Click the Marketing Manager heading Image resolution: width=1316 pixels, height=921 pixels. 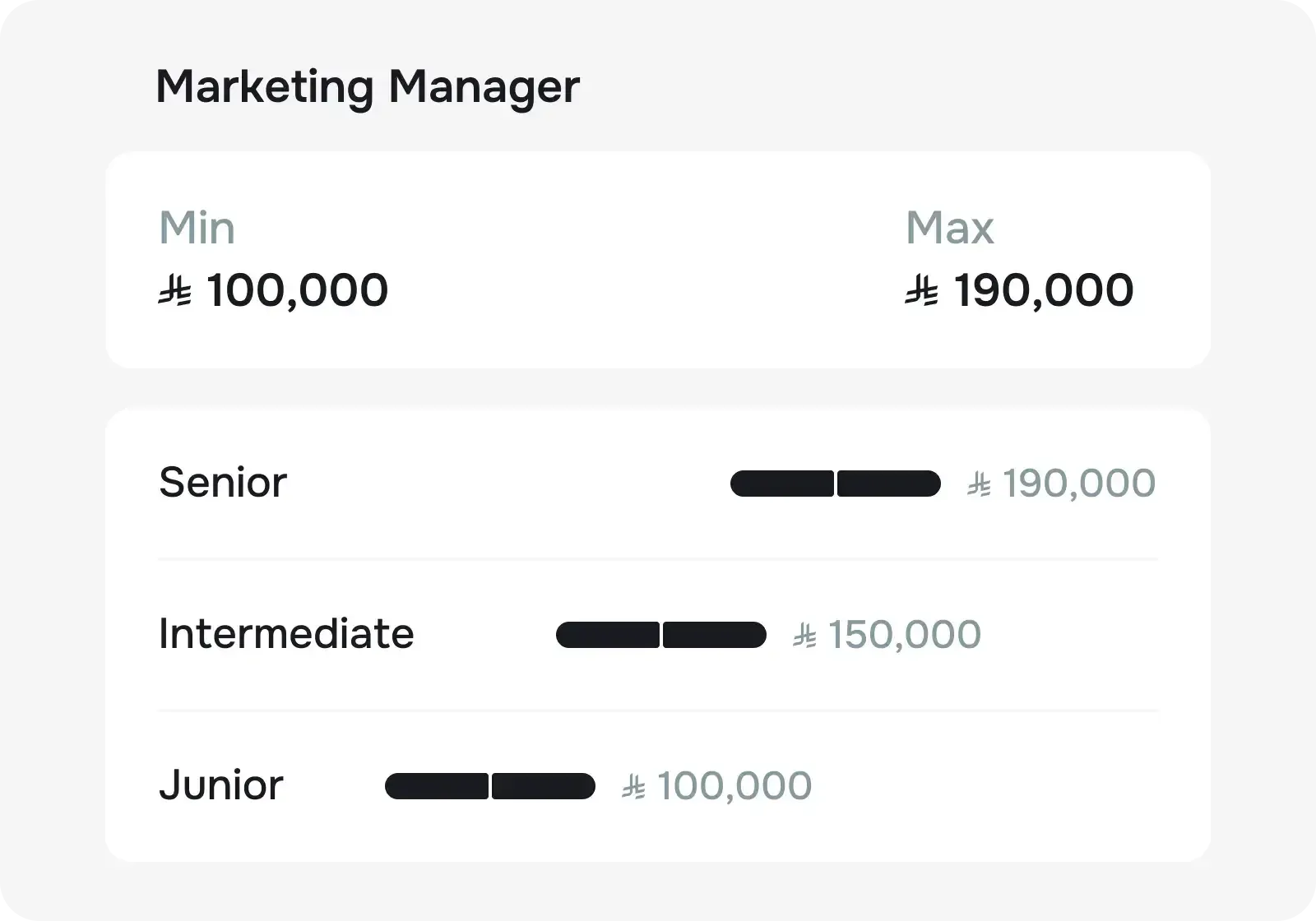pyautogui.click(x=368, y=86)
